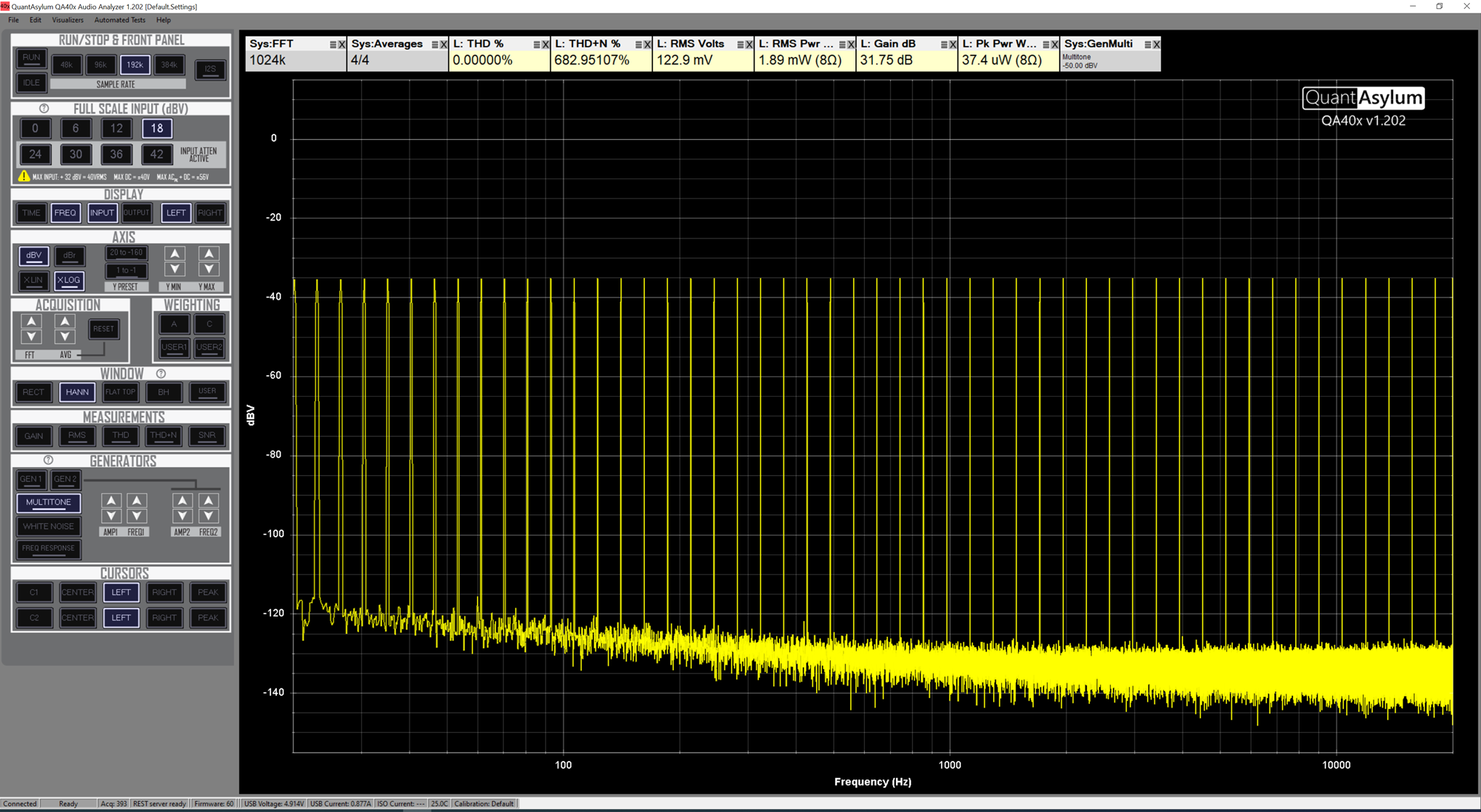Screen dimensions: 1481x812
Task: Close the Sys:FFT measurement tile
Action: (x=341, y=44)
